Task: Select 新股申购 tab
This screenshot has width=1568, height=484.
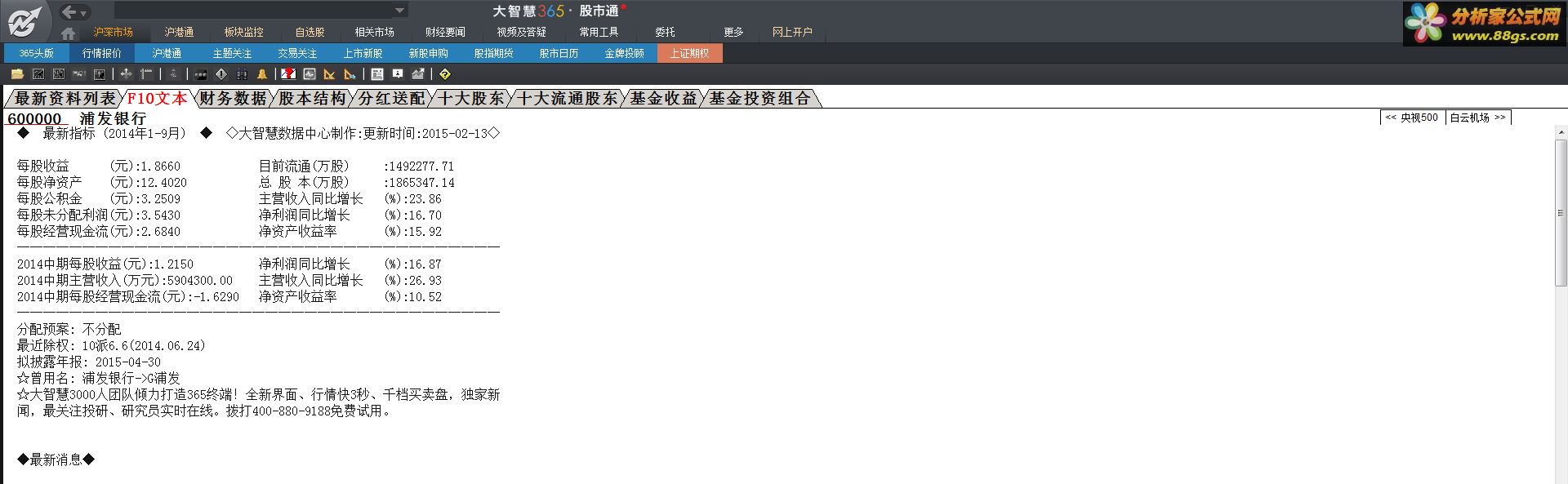Action: (x=428, y=53)
